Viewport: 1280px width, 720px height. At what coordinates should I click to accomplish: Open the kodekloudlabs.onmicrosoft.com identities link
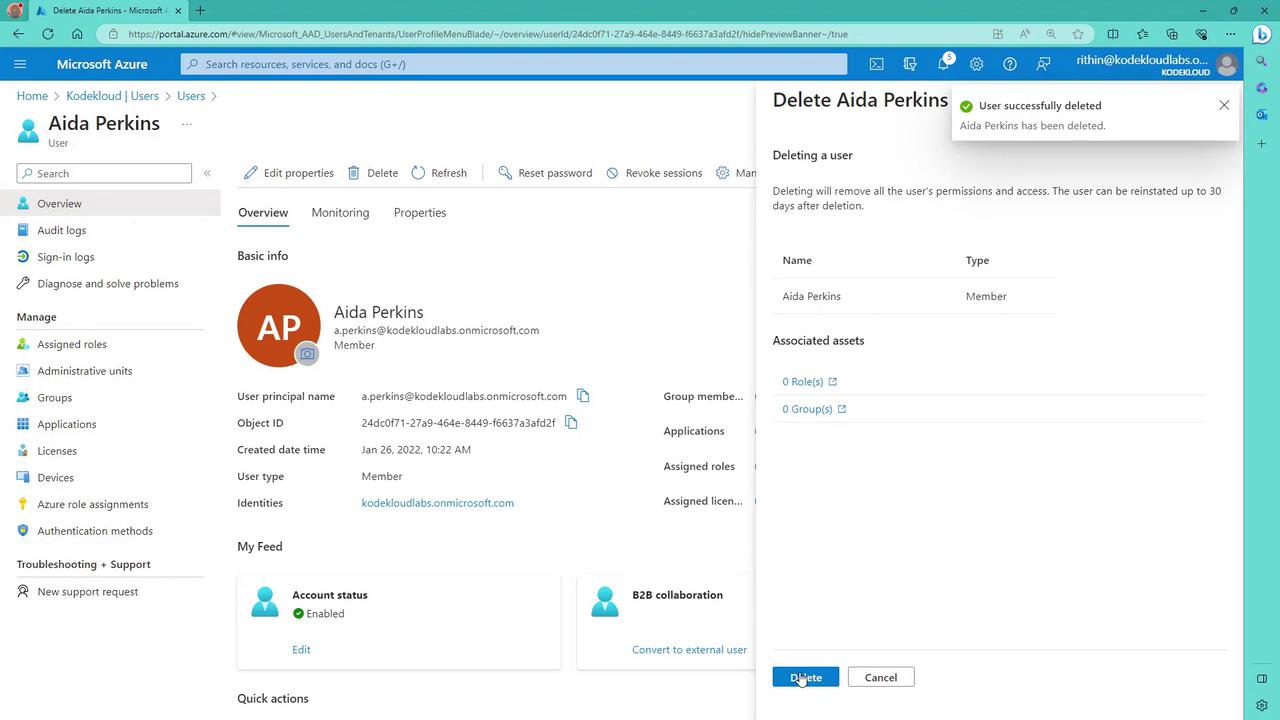[437, 503]
